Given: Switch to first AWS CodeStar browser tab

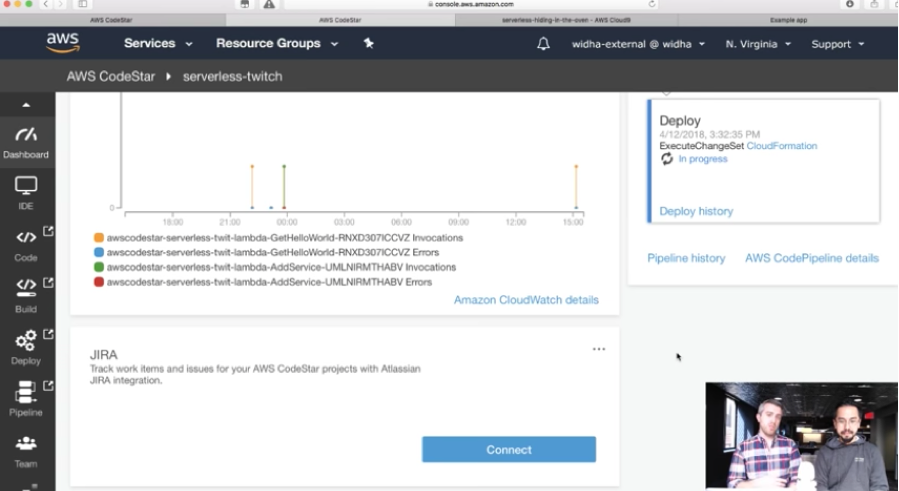Looking at the screenshot, I should (112, 20).
